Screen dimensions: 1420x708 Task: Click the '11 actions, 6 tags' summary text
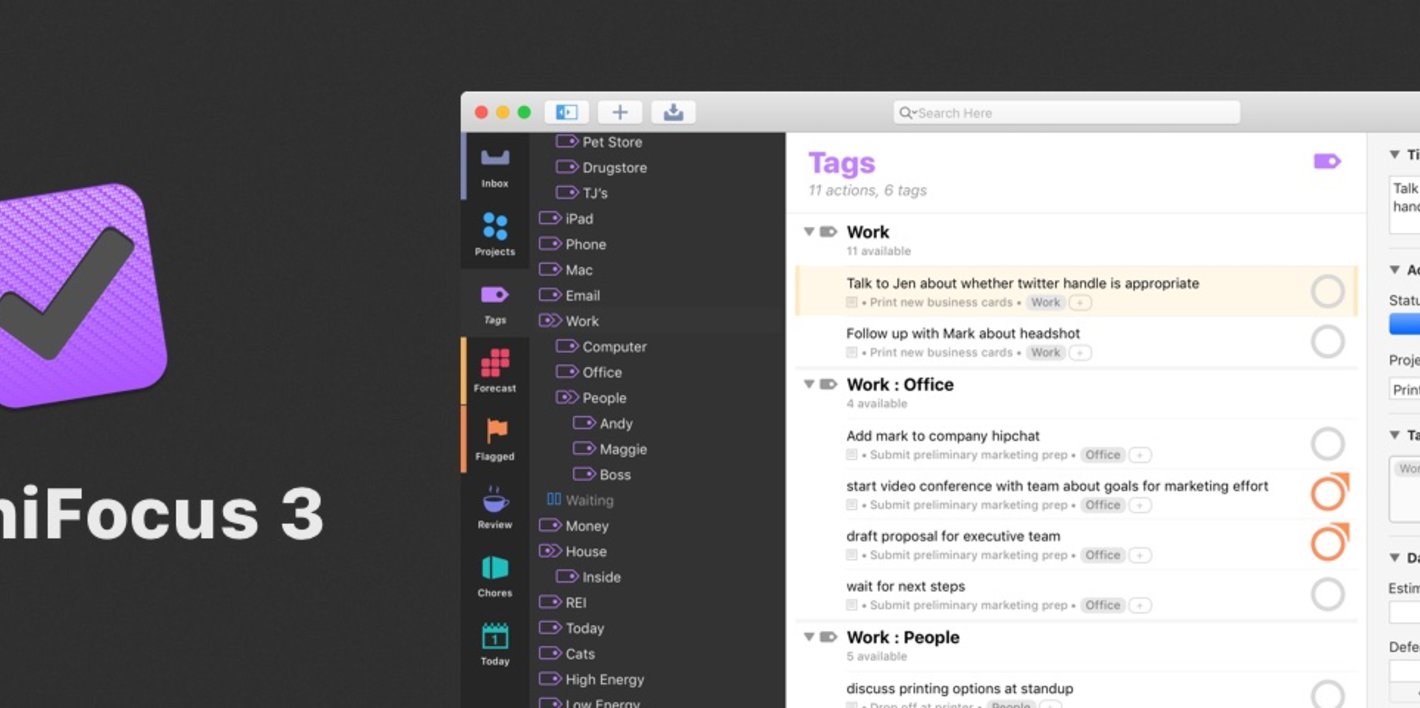(x=867, y=190)
